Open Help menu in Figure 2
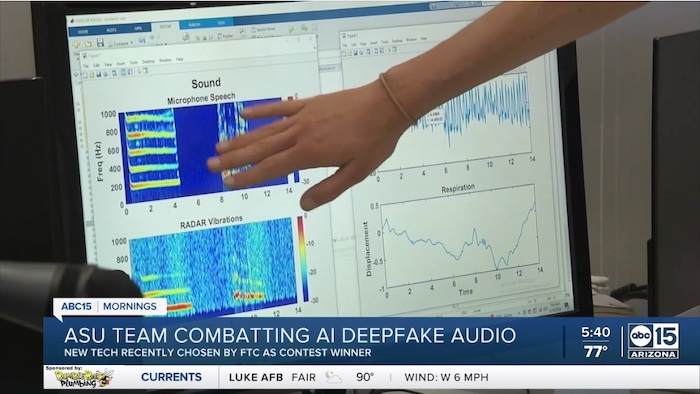The width and height of the screenshot is (700, 394). [x=424, y=38]
